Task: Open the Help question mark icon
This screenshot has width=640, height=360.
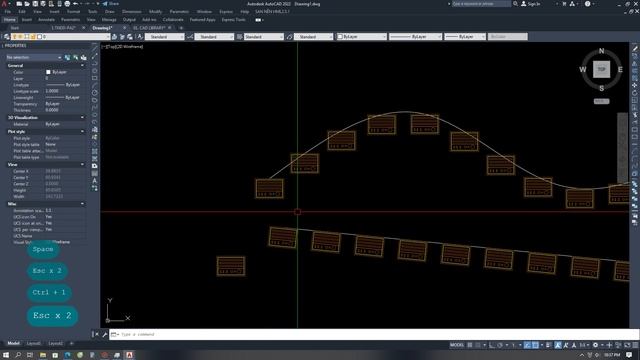Action: (x=587, y=4)
